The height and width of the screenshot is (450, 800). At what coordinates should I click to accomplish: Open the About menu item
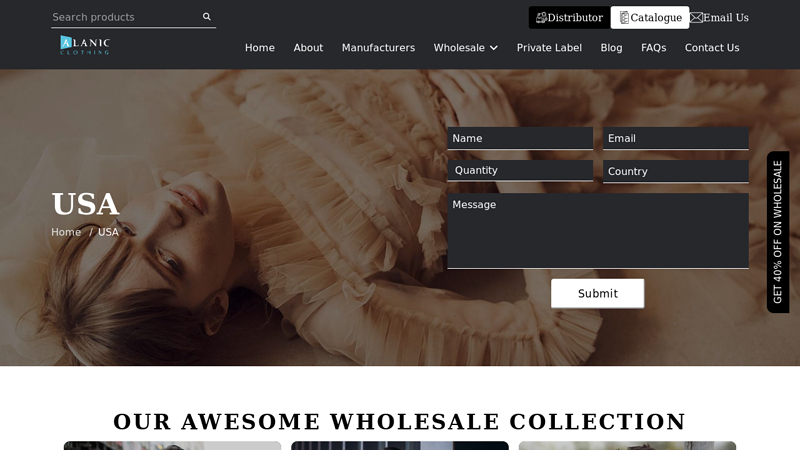308,47
